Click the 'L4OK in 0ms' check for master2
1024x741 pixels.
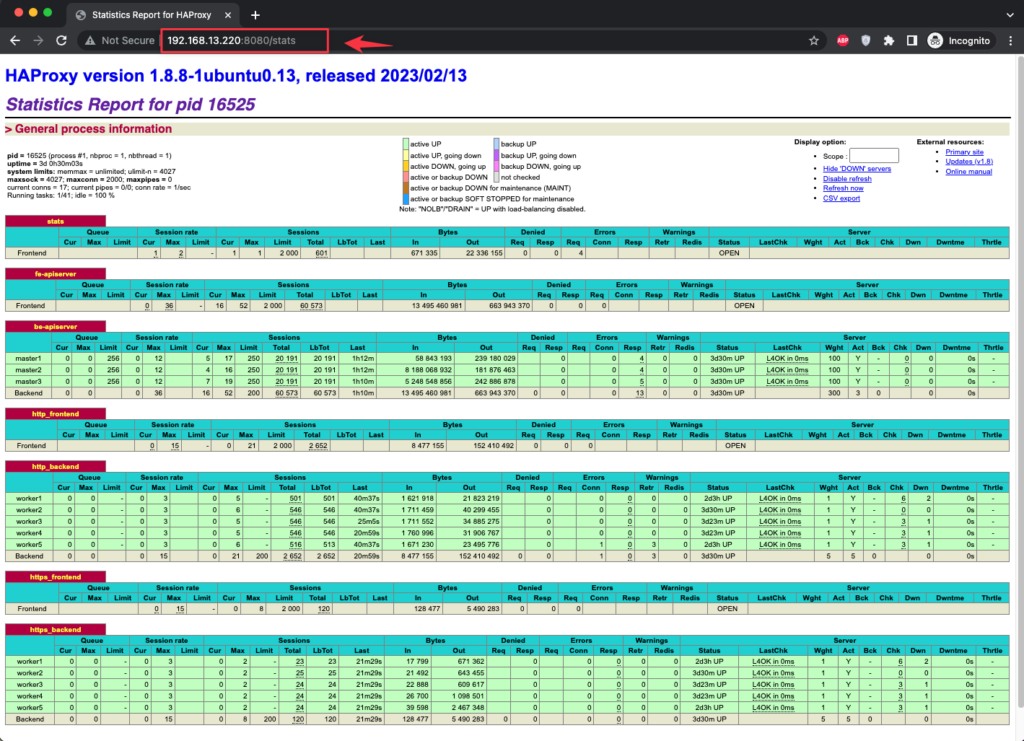tap(787, 370)
